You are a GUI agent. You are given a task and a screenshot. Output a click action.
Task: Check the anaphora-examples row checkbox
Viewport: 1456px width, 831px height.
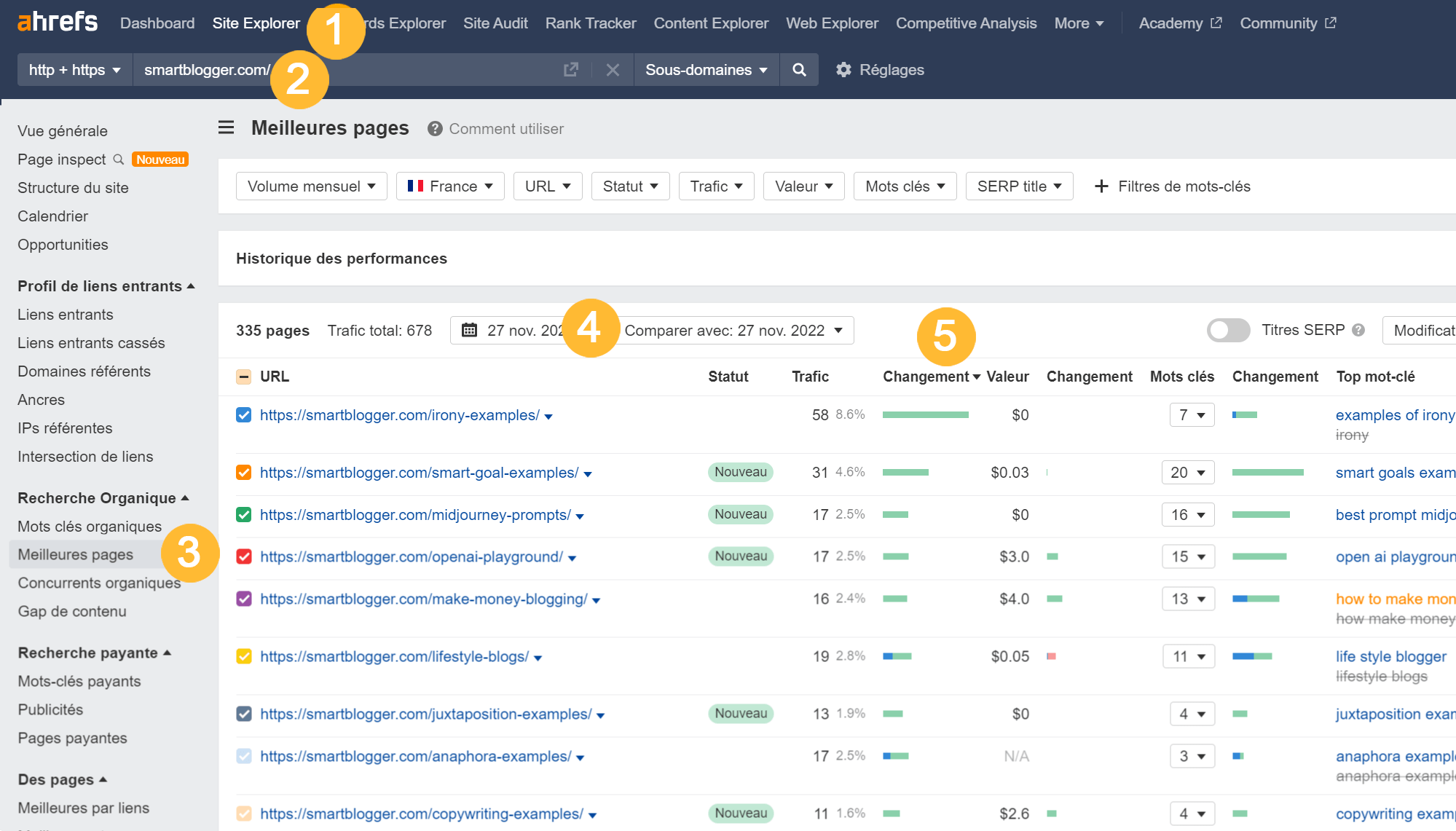pos(243,756)
